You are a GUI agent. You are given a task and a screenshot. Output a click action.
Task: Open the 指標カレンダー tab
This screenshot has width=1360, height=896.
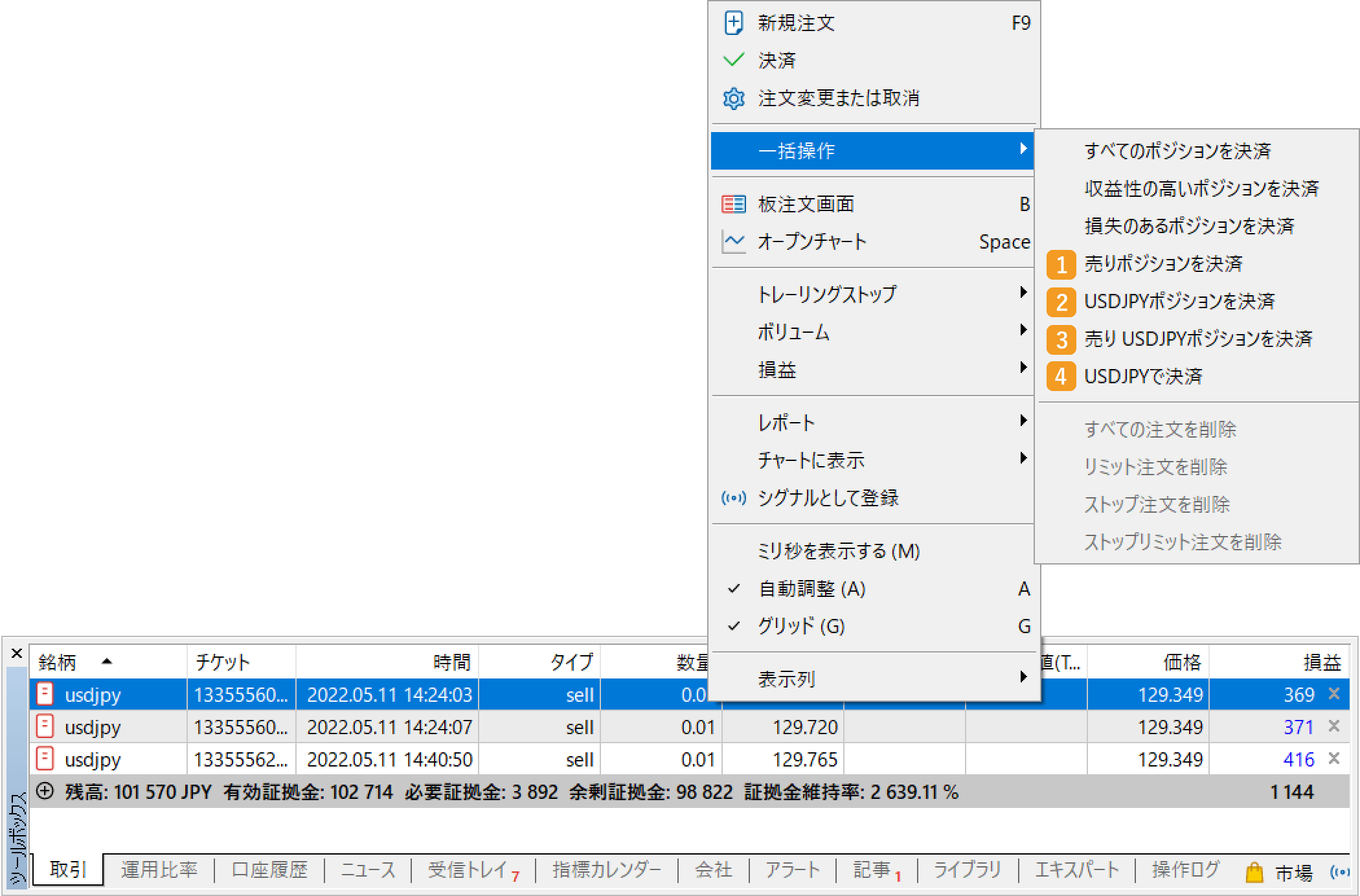(x=607, y=870)
